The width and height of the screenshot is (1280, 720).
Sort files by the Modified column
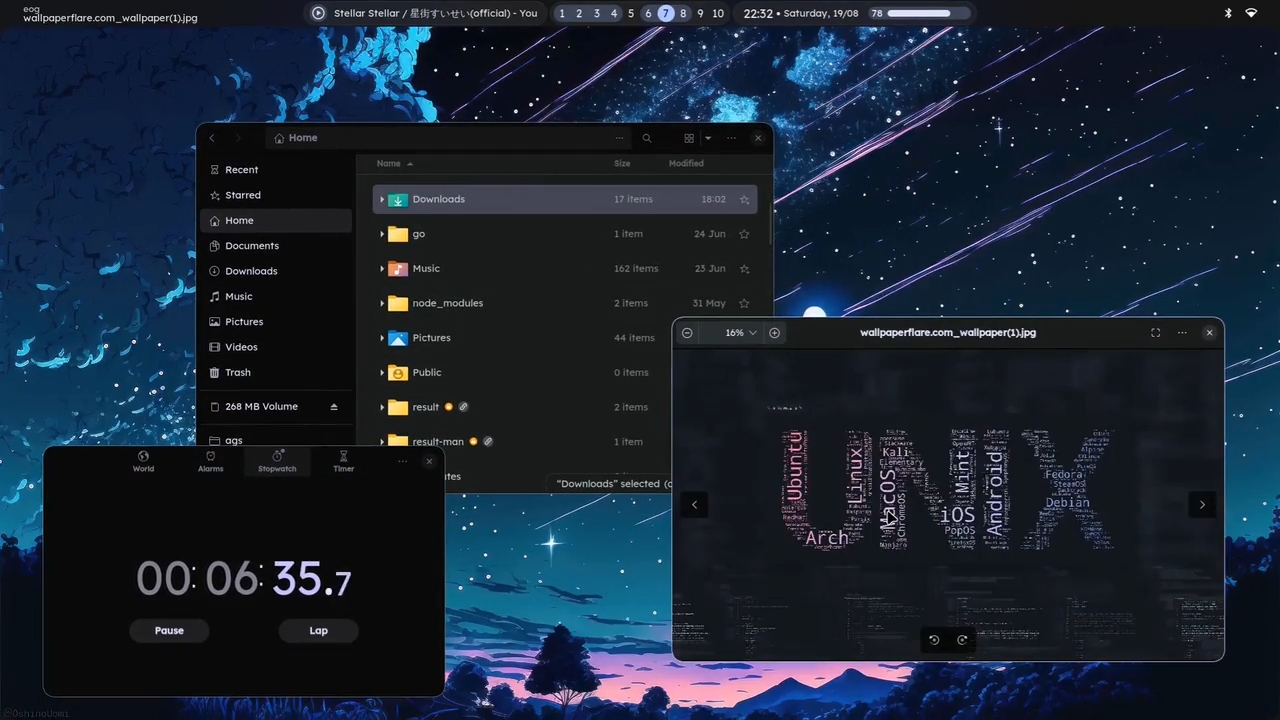click(x=686, y=163)
